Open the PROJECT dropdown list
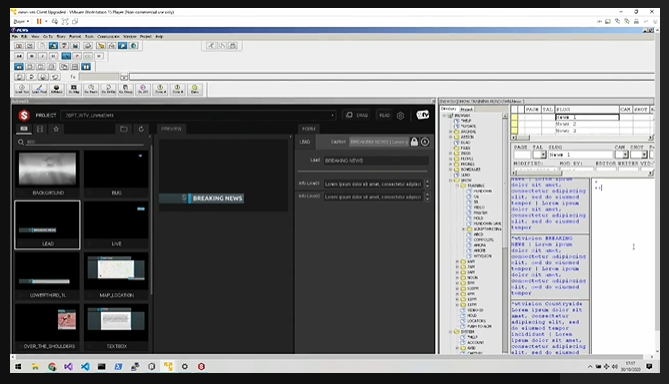 [332, 115]
